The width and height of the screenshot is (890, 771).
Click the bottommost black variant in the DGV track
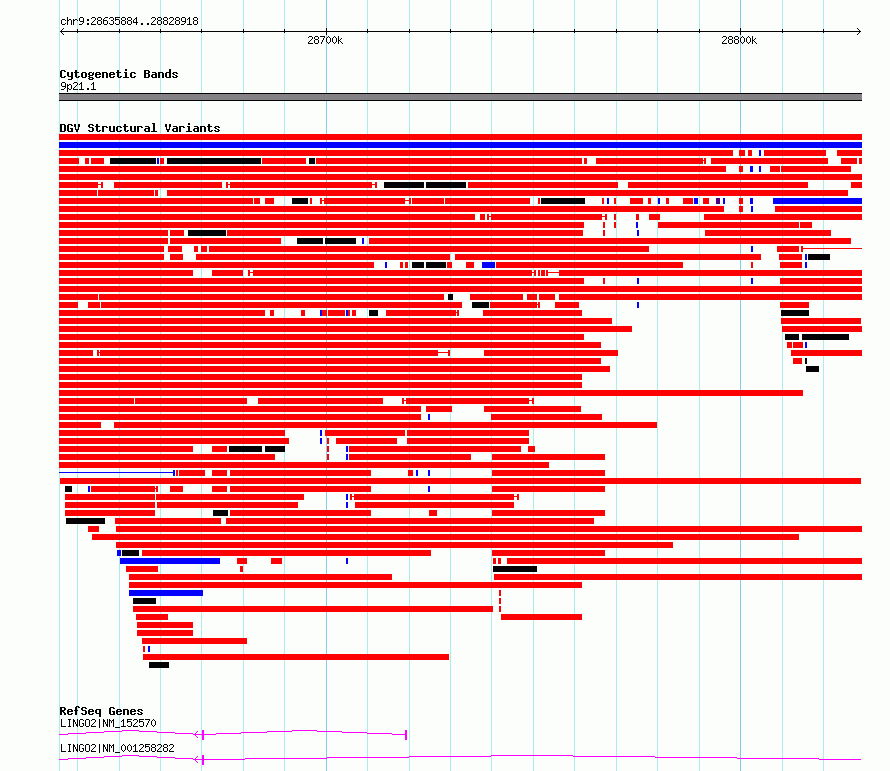pyautogui.click(x=159, y=665)
